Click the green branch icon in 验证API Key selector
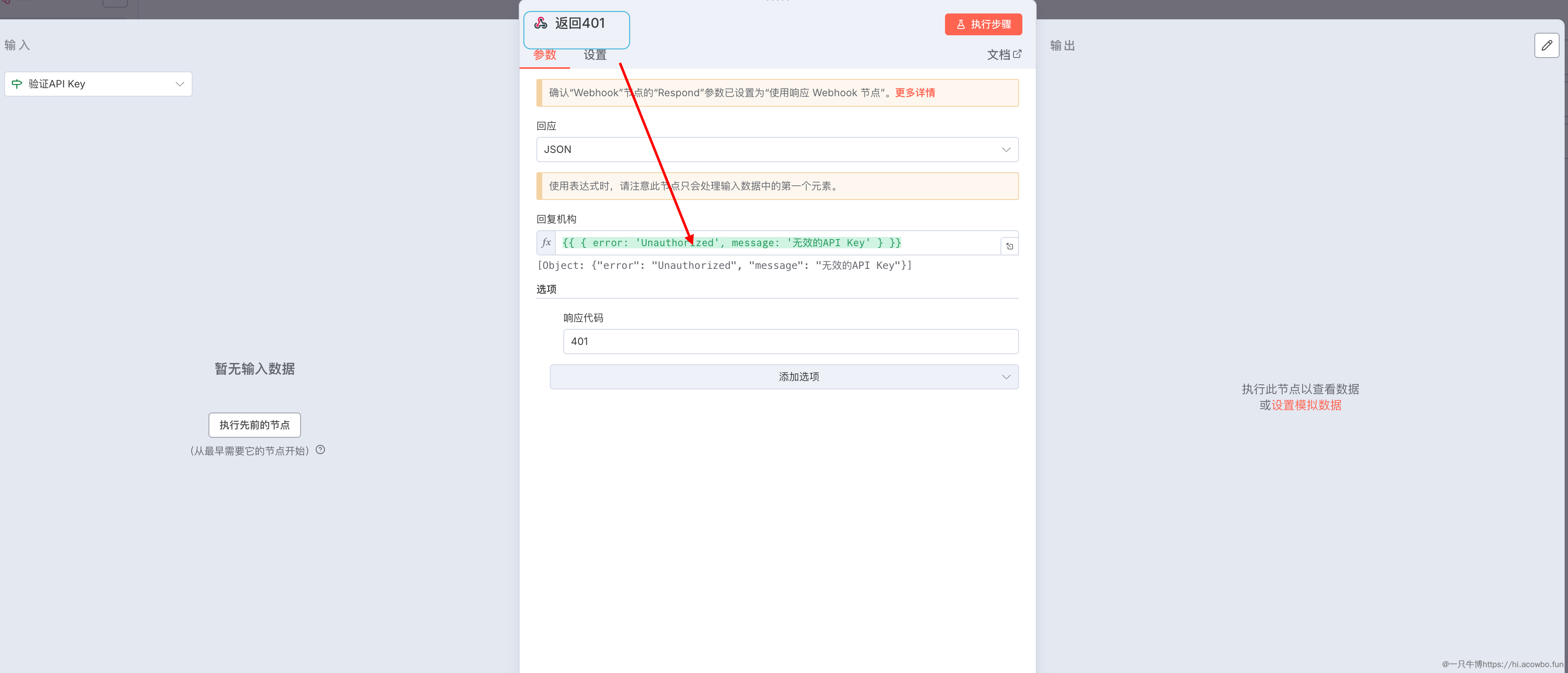Screen dimensions: 1568x673 pyautogui.click(x=16, y=84)
